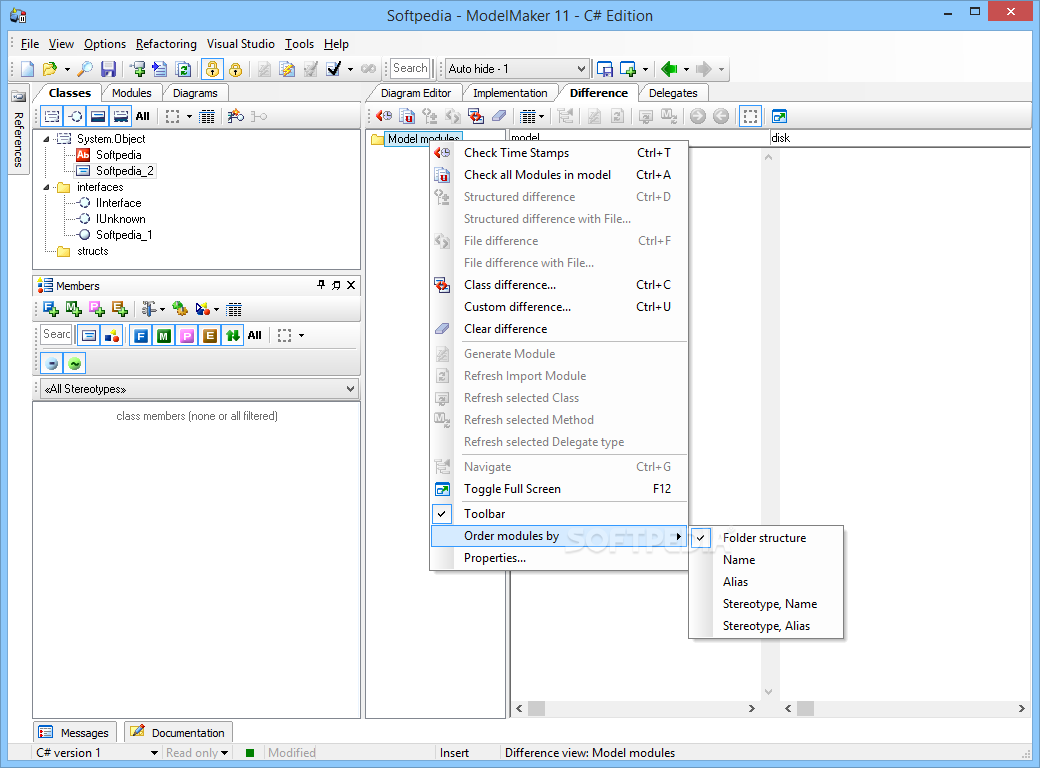Toggle the open padlock lock button

212,69
